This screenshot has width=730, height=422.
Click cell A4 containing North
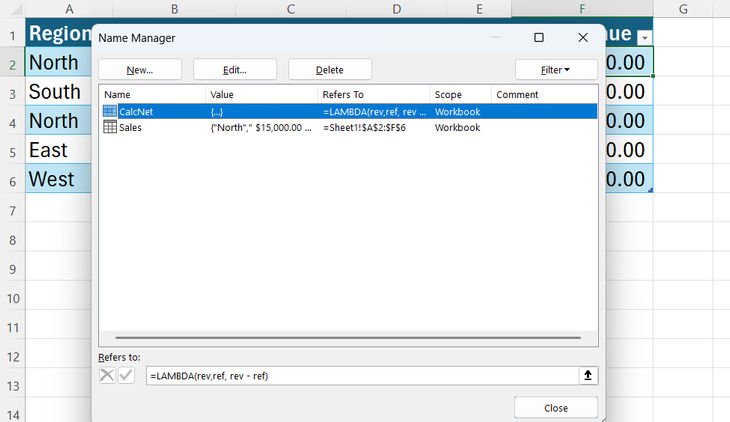59,120
